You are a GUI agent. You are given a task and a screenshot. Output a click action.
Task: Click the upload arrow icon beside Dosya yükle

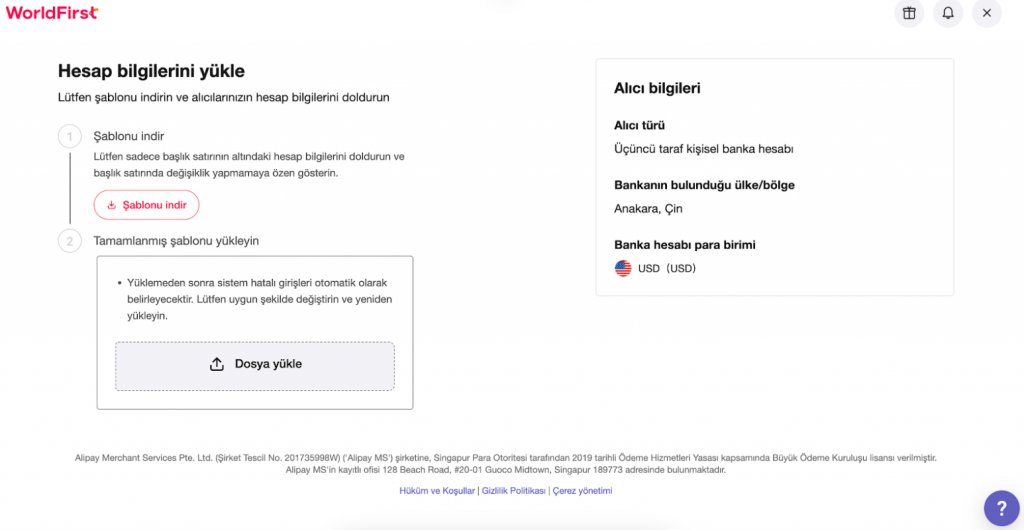pos(217,364)
